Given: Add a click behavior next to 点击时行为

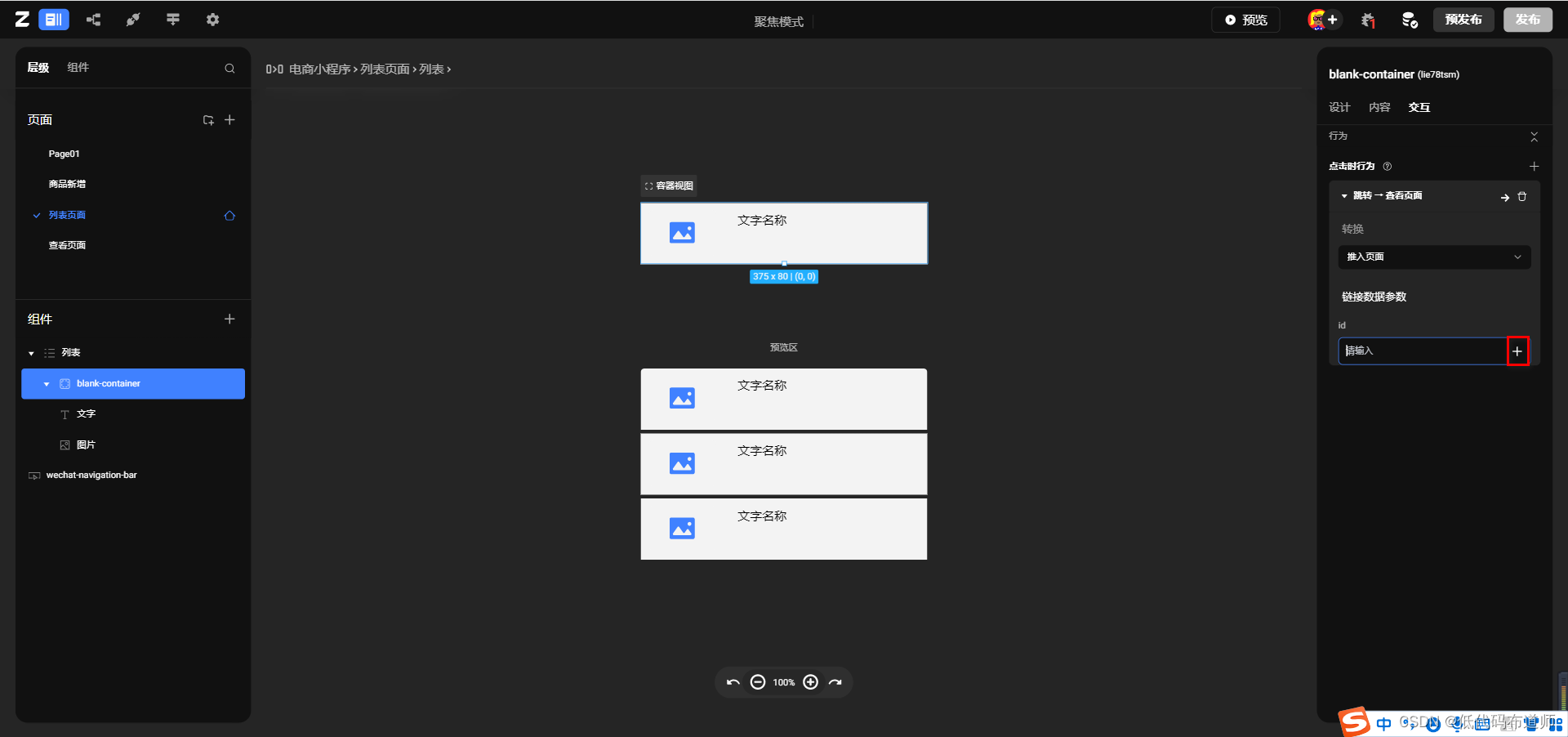Looking at the screenshot, I should 1534,167.
